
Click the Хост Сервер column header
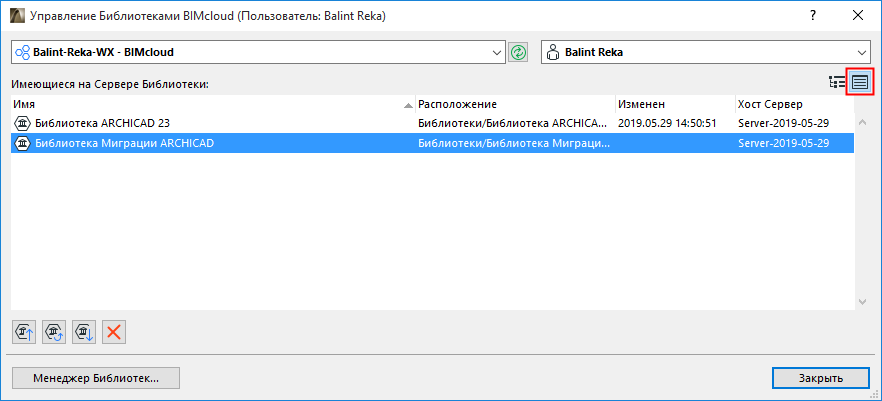790,104
